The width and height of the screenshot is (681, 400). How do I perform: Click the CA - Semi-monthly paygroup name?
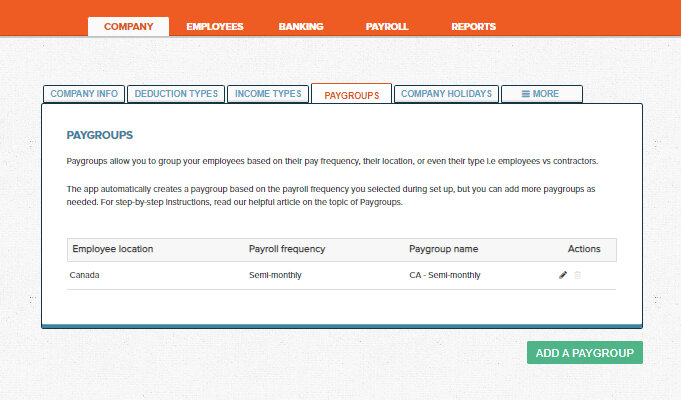tap(444, 275)
